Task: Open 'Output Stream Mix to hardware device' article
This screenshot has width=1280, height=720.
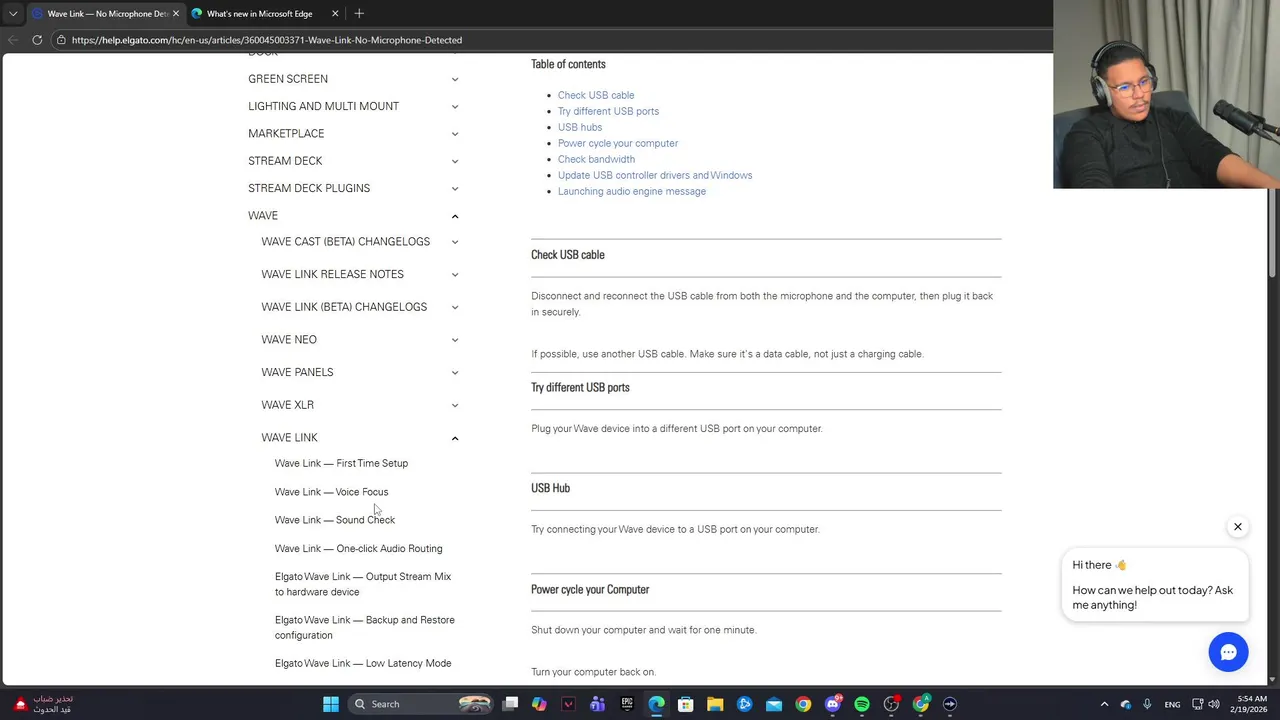Action: [363, 584]
